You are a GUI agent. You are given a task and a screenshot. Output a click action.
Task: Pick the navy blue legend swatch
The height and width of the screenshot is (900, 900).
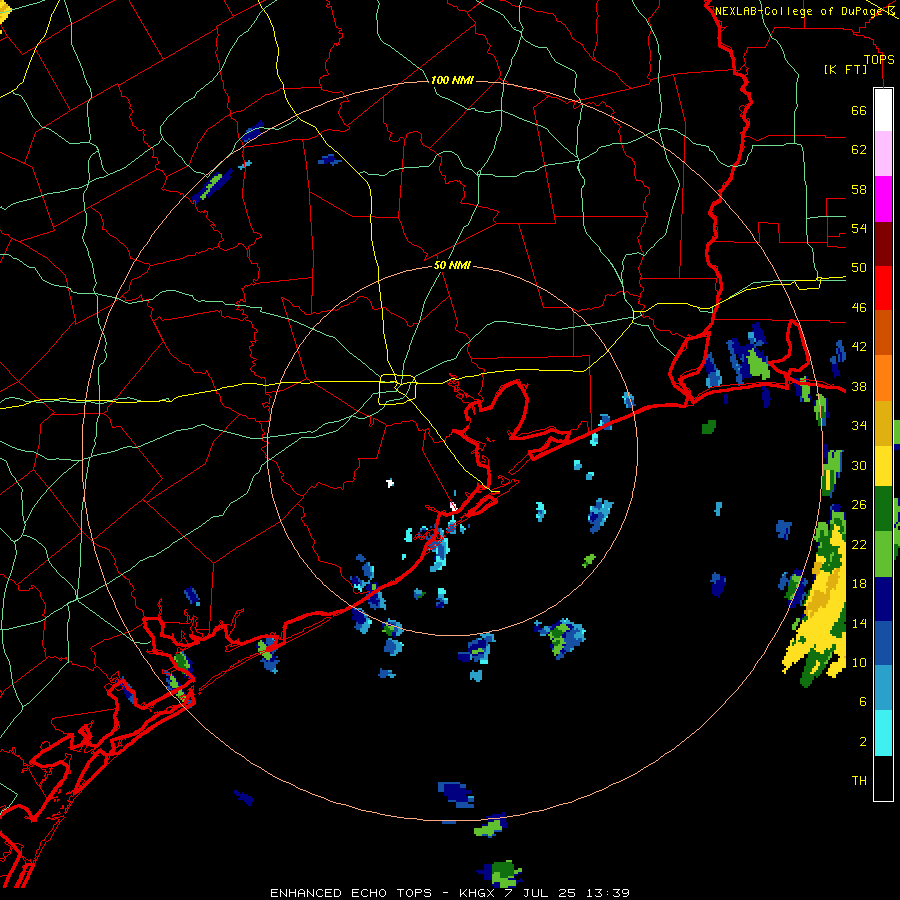(883, 599)
